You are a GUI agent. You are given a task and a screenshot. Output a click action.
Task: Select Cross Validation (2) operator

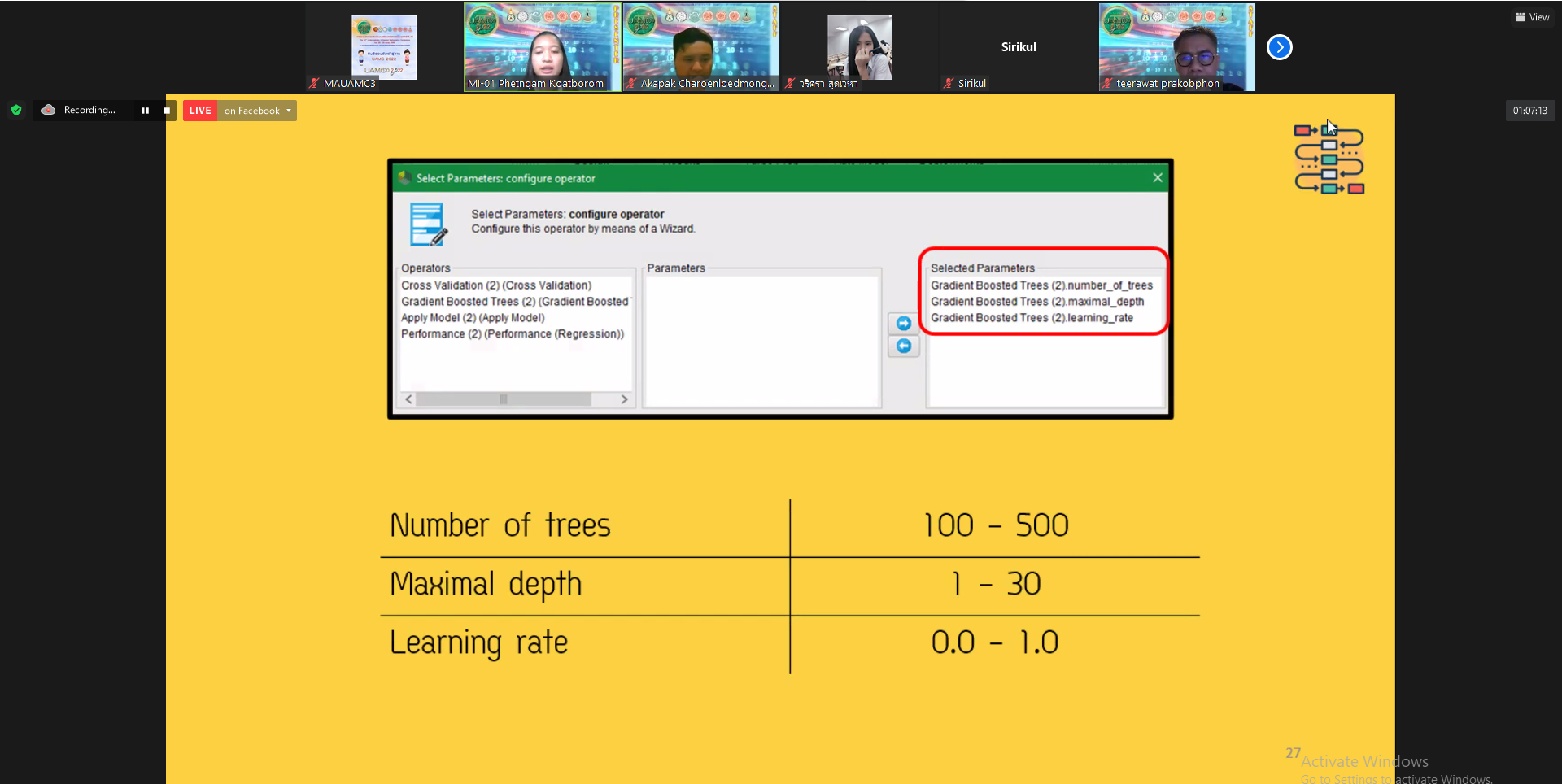496,285
